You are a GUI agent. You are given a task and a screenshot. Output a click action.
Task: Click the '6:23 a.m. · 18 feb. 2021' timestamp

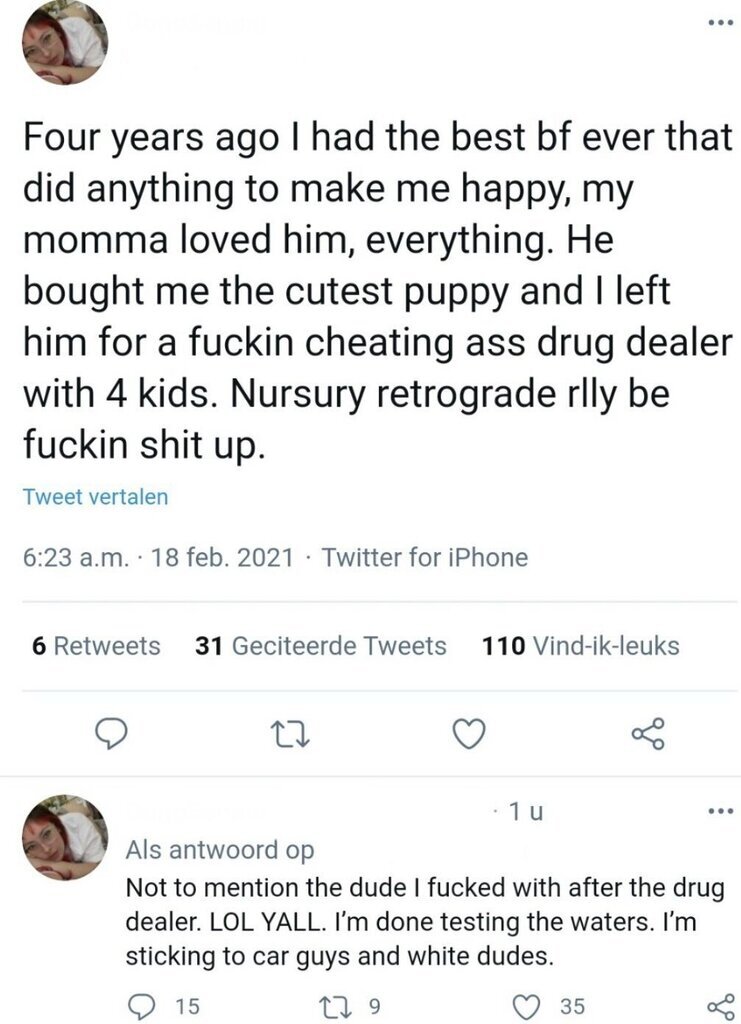coord(158,557)
